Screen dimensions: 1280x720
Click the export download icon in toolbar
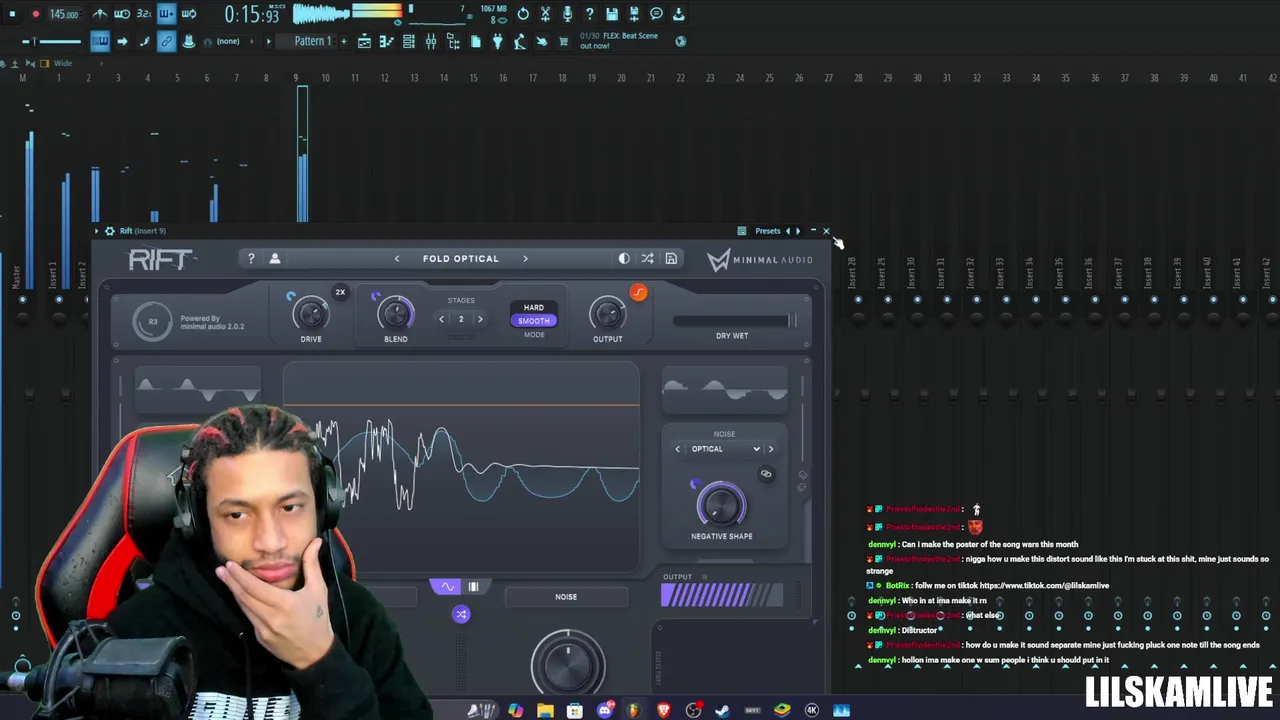[678, 14]
